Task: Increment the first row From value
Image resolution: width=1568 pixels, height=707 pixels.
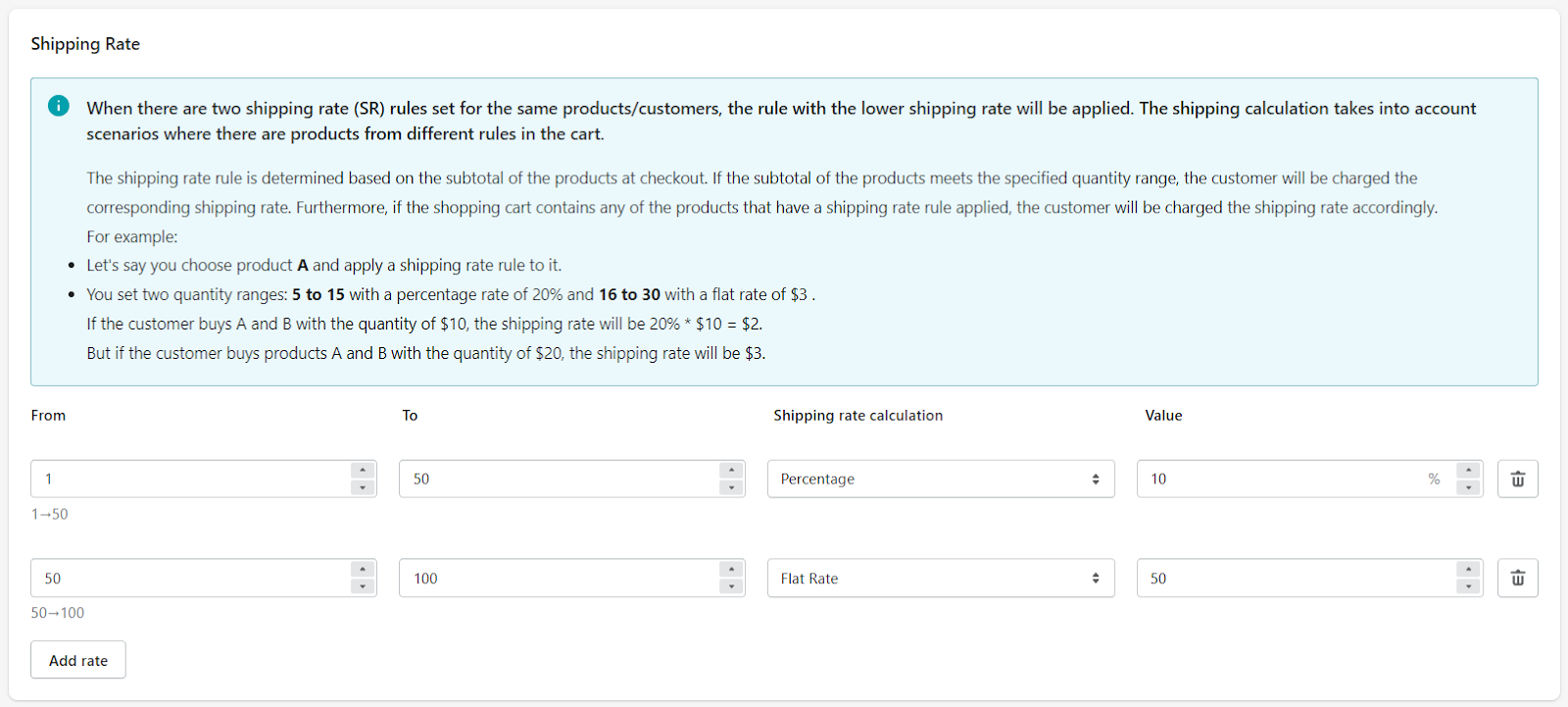Action: tap(363, 471)
